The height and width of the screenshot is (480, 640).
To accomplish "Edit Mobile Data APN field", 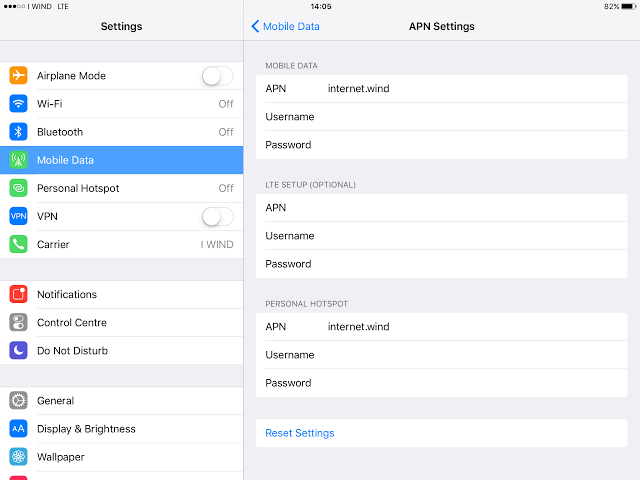I will click(460, 89).
